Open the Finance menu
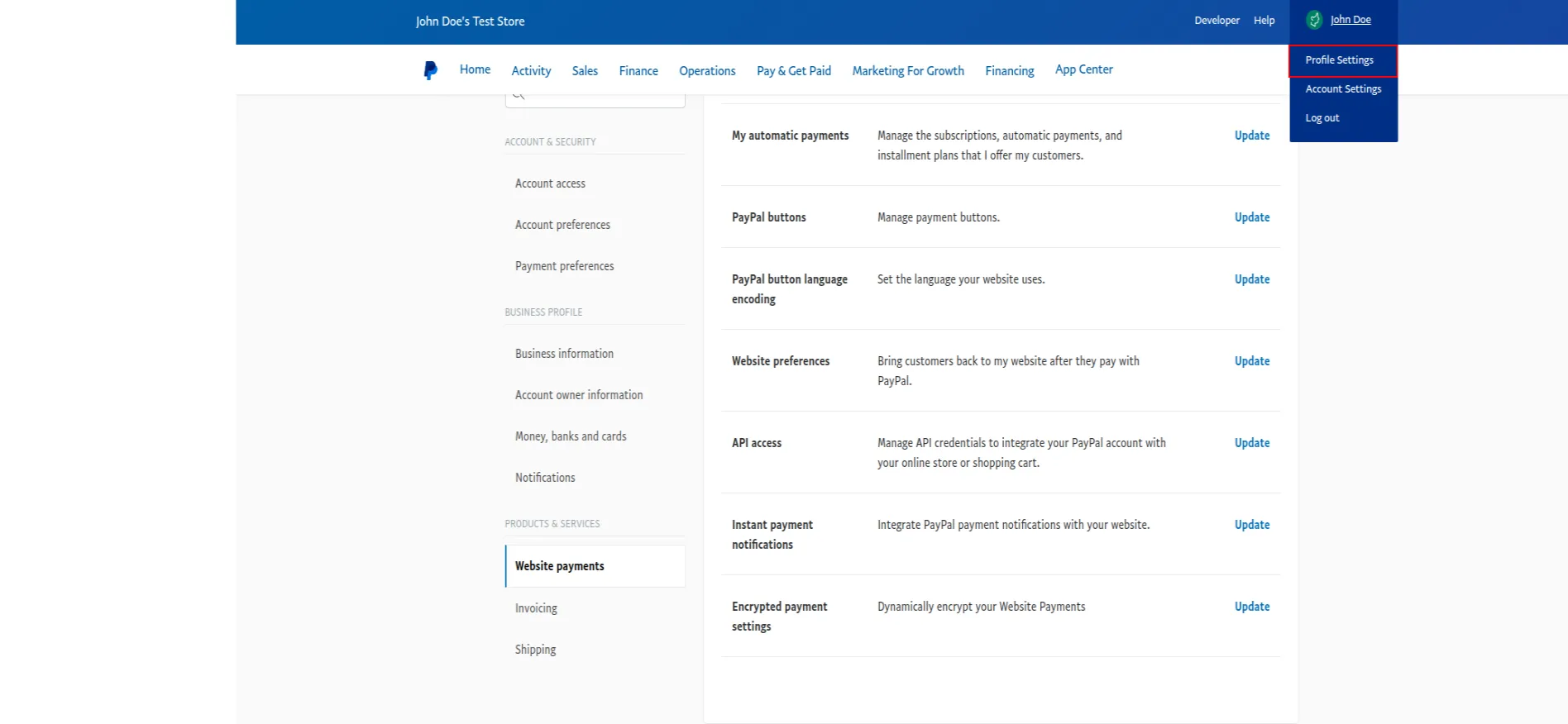Screen dimensions: 1568x724 638,71
